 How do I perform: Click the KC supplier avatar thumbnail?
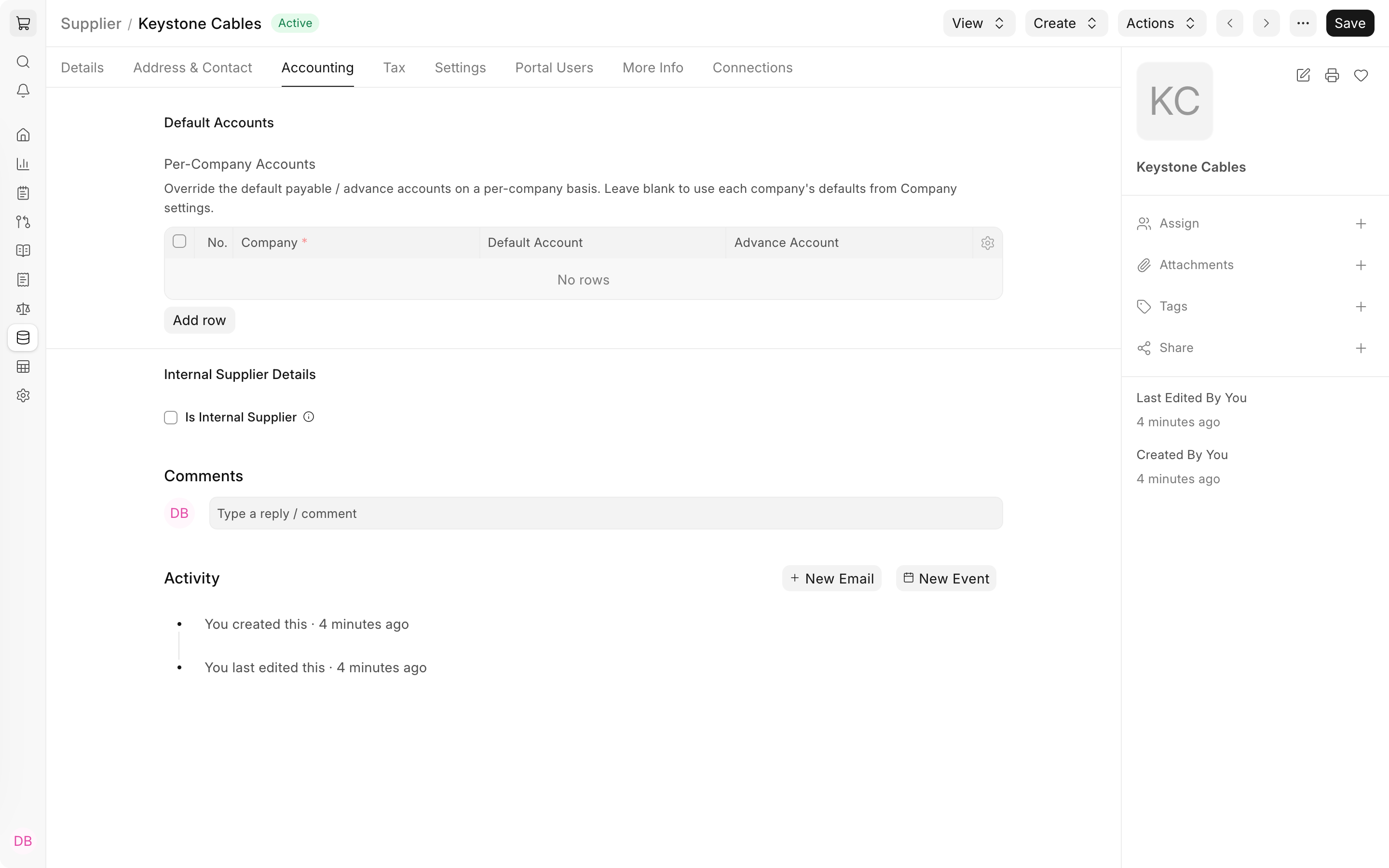pyautogui.click(x=1174, y=101)
